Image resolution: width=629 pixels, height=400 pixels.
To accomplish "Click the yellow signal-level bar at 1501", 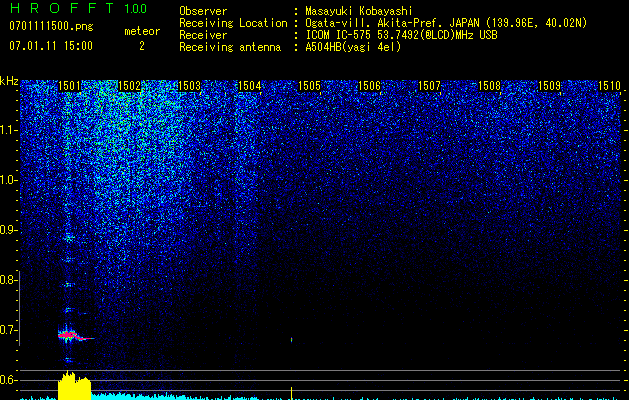I will click(74, 386).
